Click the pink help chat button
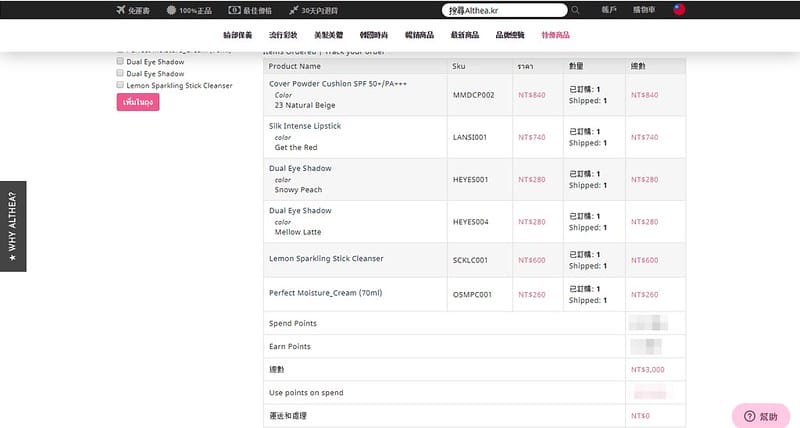The height and width of the screenshot is (428, 800). [761, 416]
